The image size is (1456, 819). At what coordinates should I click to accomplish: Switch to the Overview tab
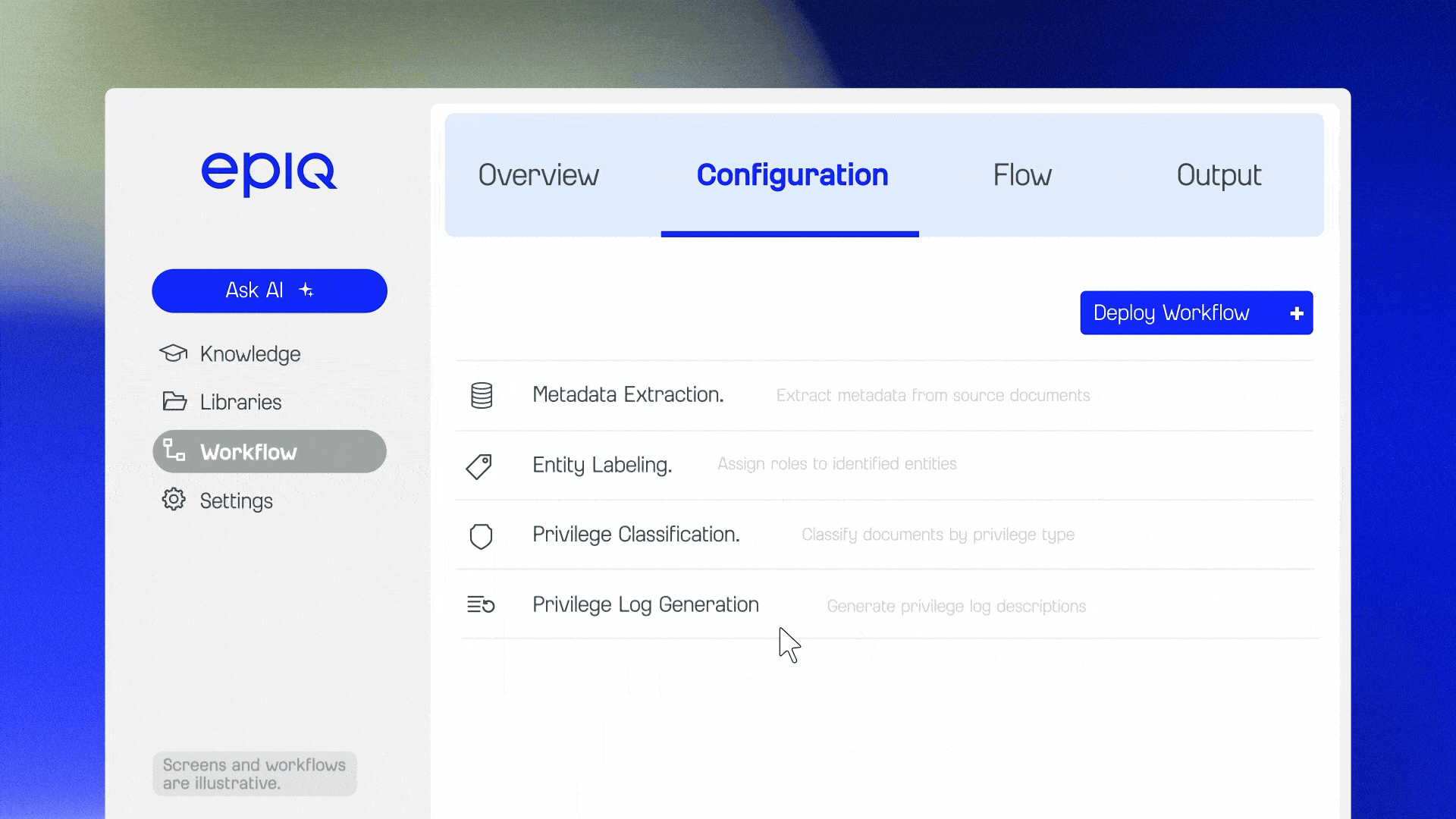point(538,175)
